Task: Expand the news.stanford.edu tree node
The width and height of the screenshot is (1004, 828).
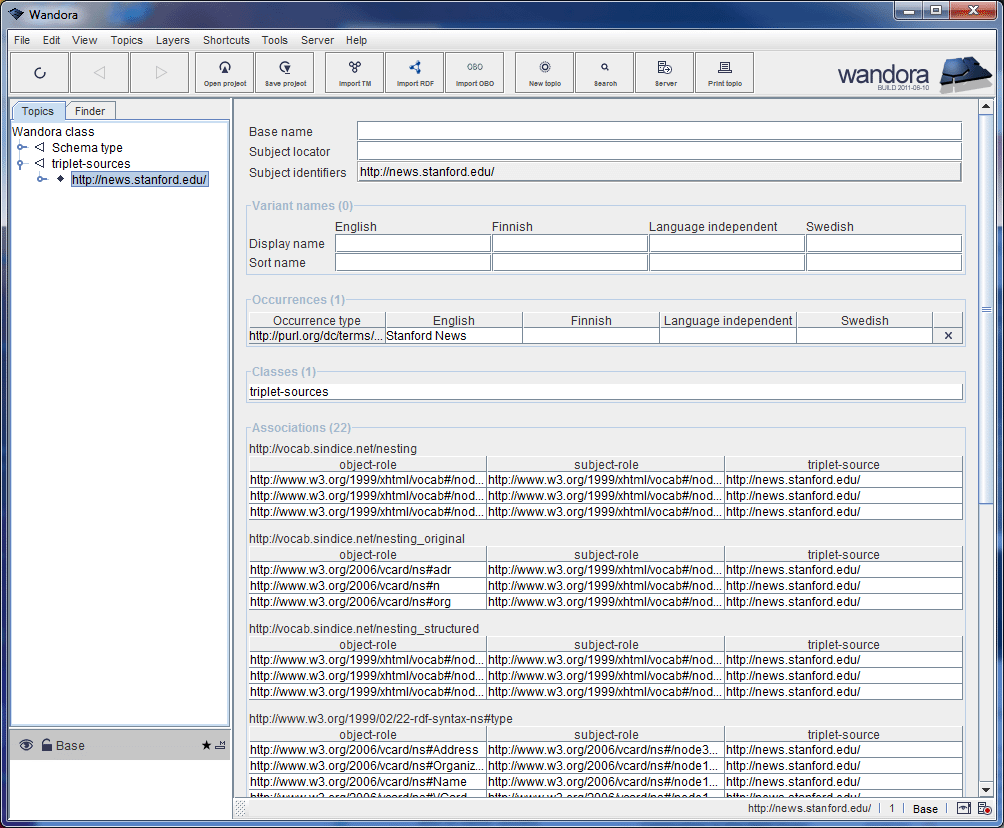Action: 42,180
